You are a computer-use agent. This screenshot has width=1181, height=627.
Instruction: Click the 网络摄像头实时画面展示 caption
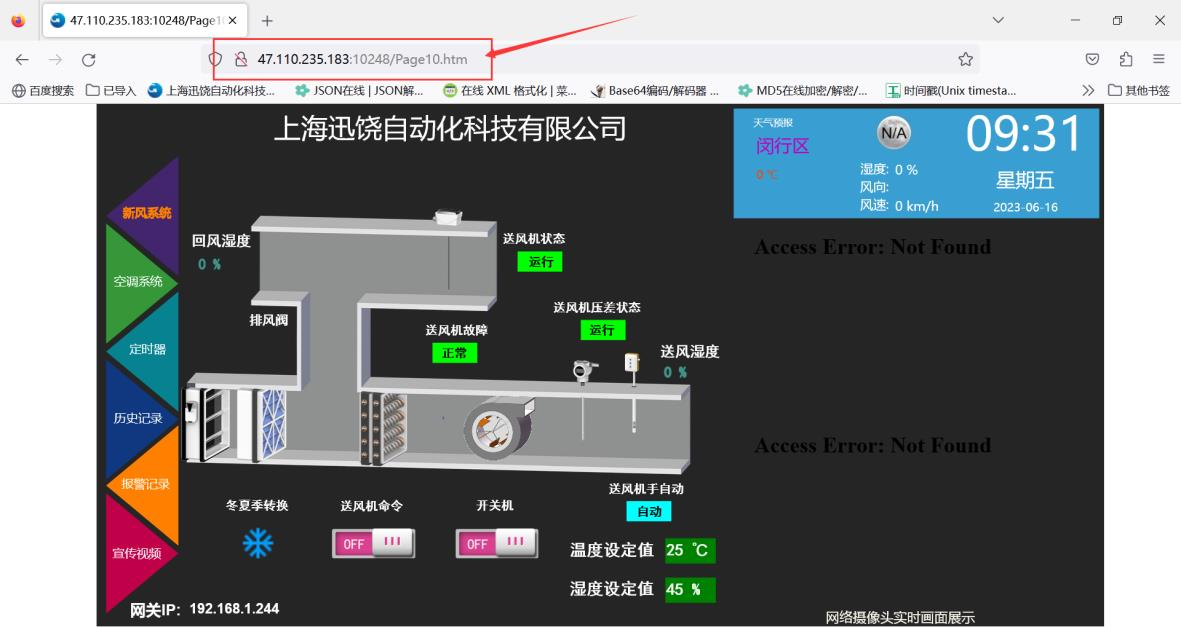(900, 618)
